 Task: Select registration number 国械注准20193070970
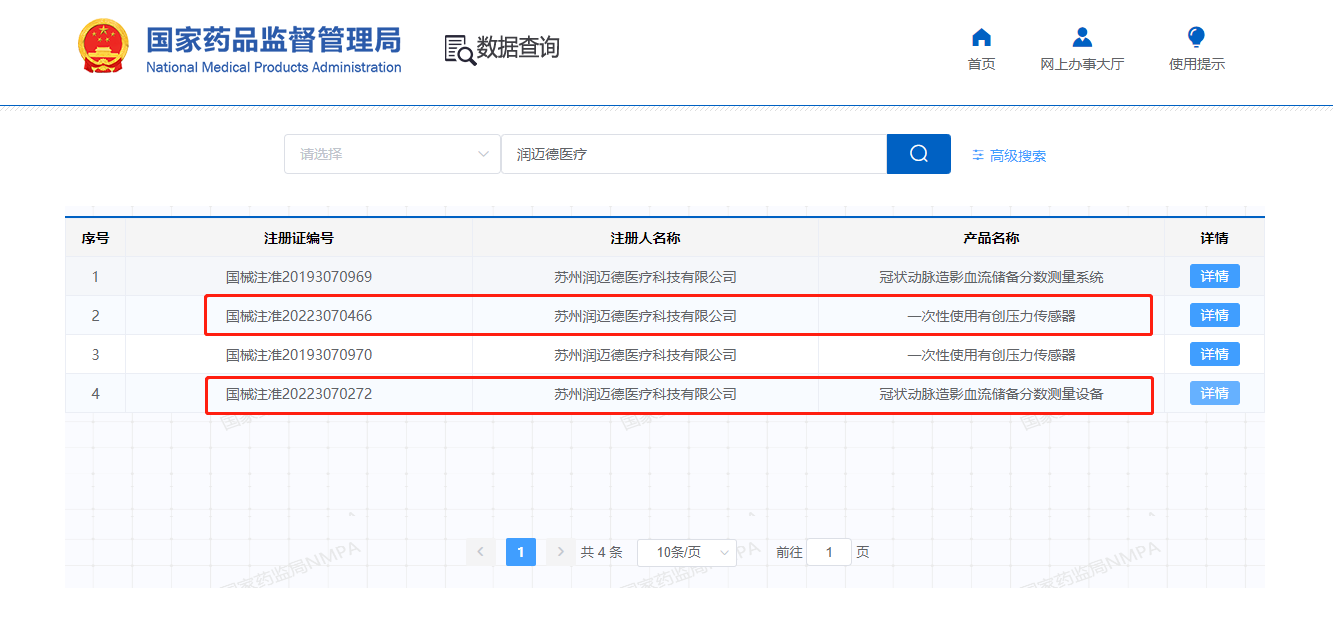coord(299,355)
